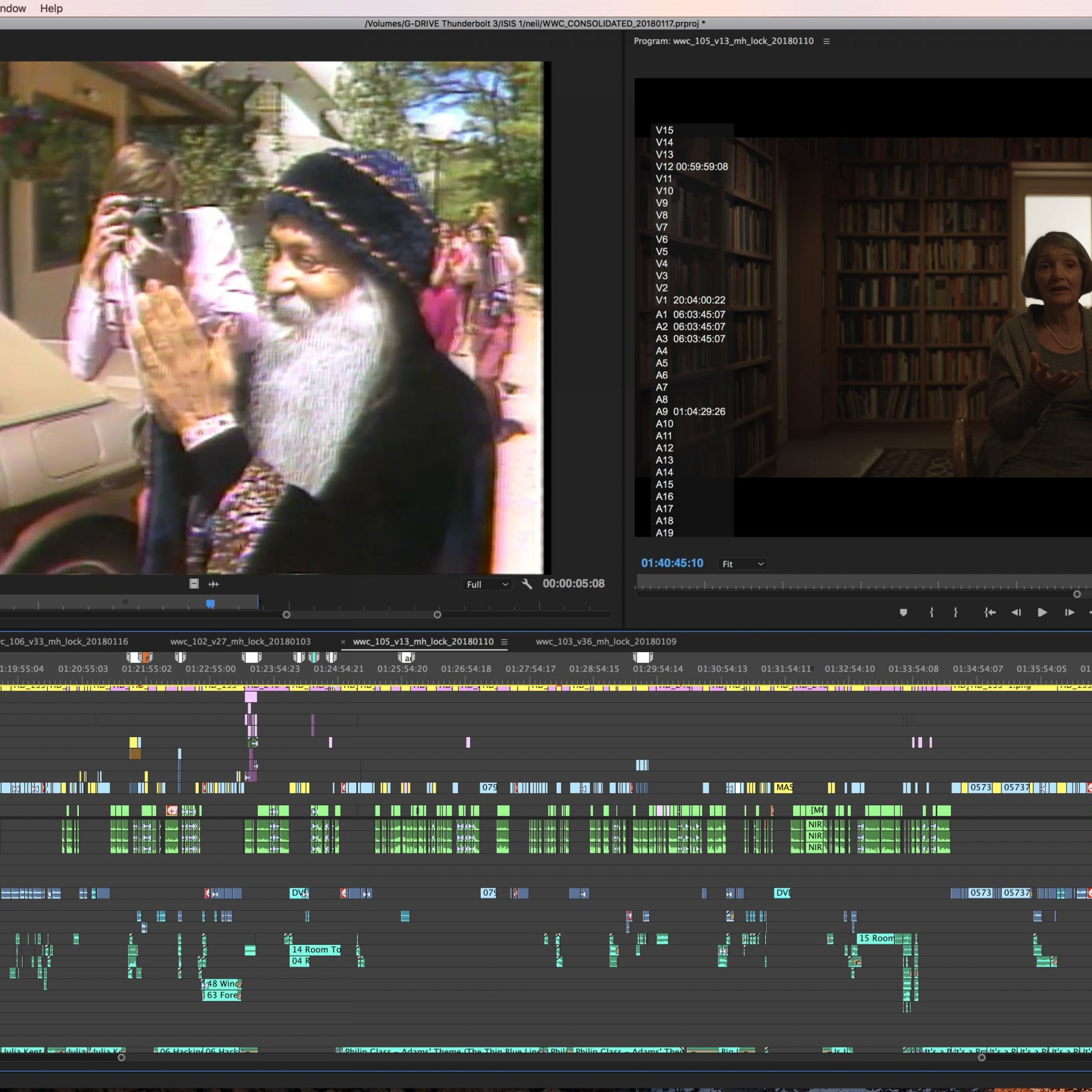This screenshot has width=1092, height=1092.
Task: Open the wwc_105_v13 timeline panel menu
Action: 504,642
